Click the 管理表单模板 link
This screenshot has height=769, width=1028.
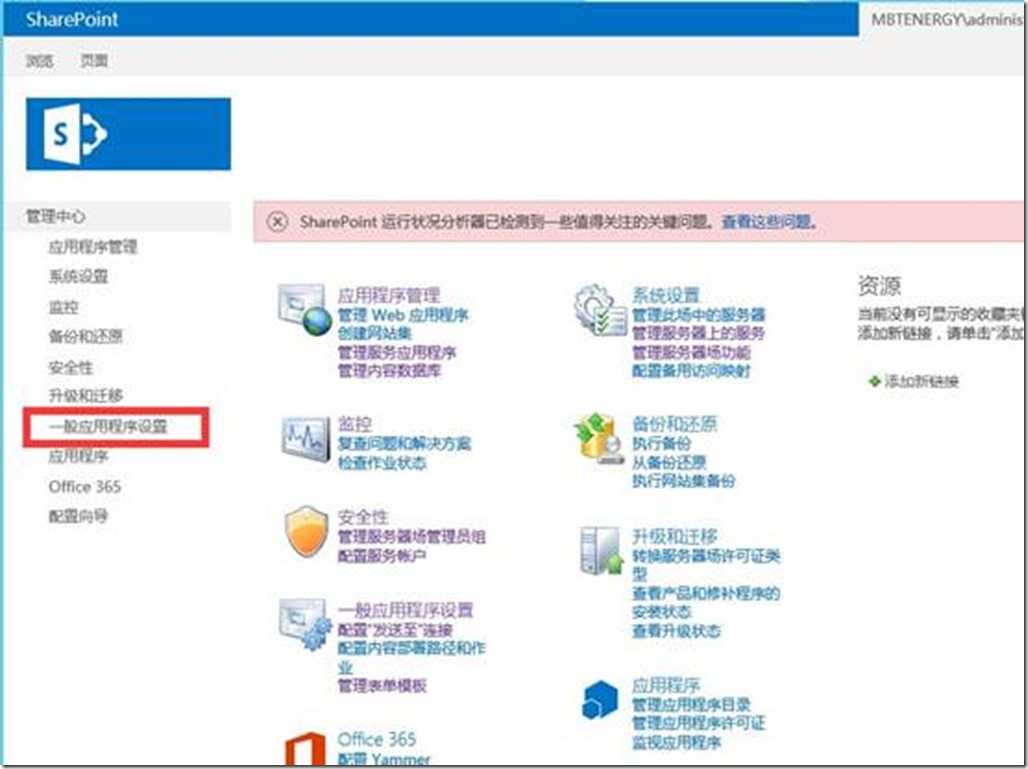382,686
